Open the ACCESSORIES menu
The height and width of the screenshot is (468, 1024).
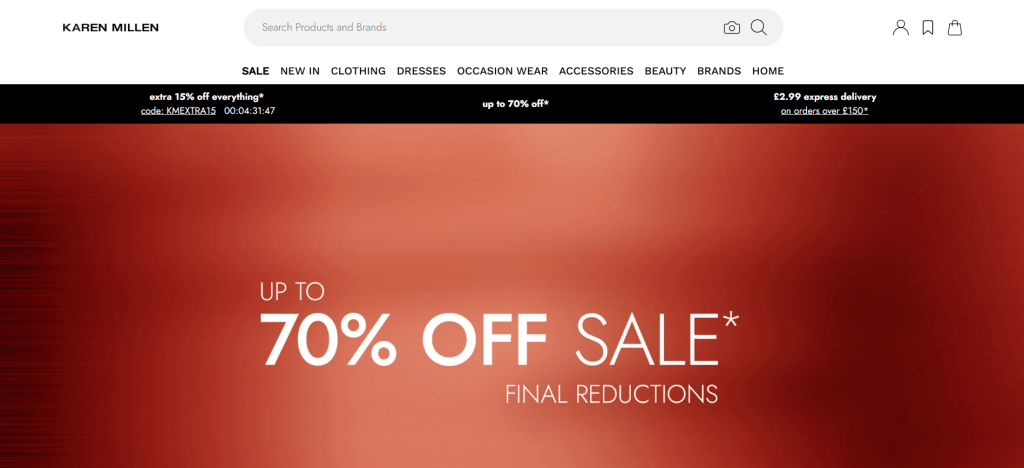(x=596, y=71)
